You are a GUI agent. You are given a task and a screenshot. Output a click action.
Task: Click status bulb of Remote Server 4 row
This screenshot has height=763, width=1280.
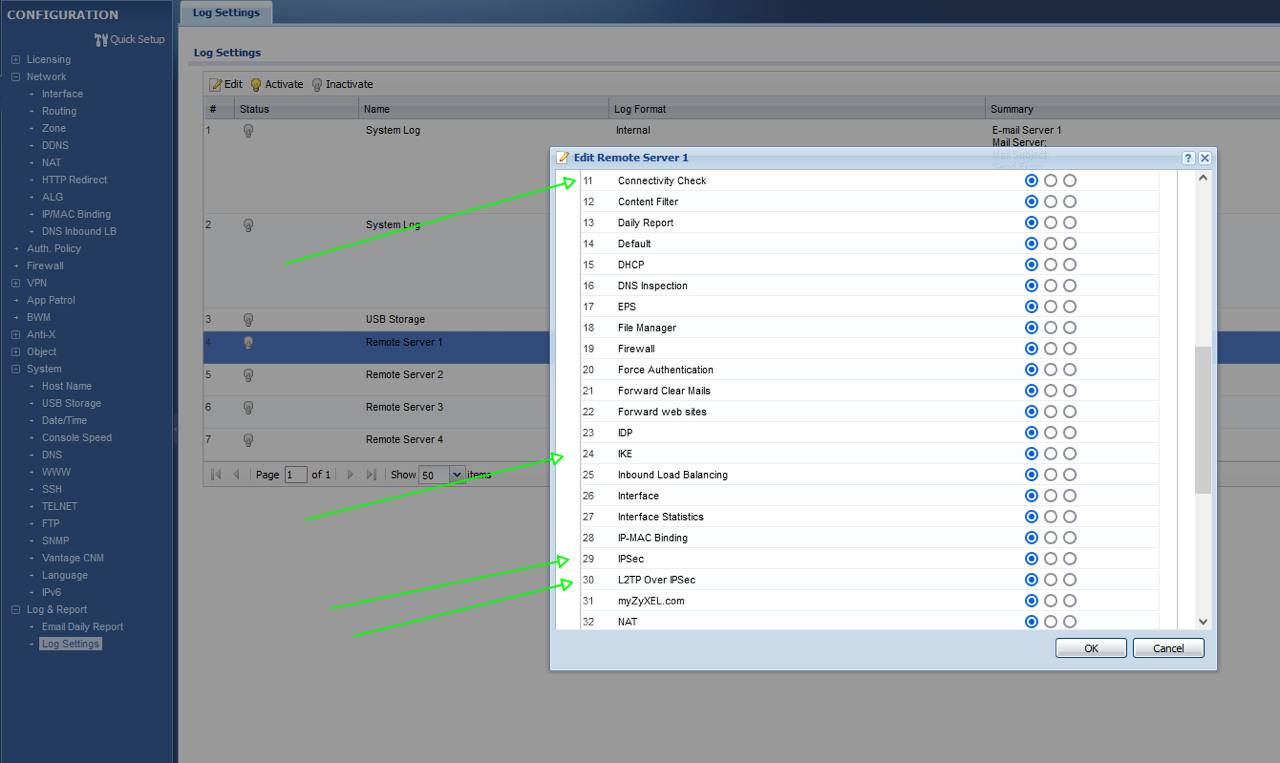[x=248, y=440]
